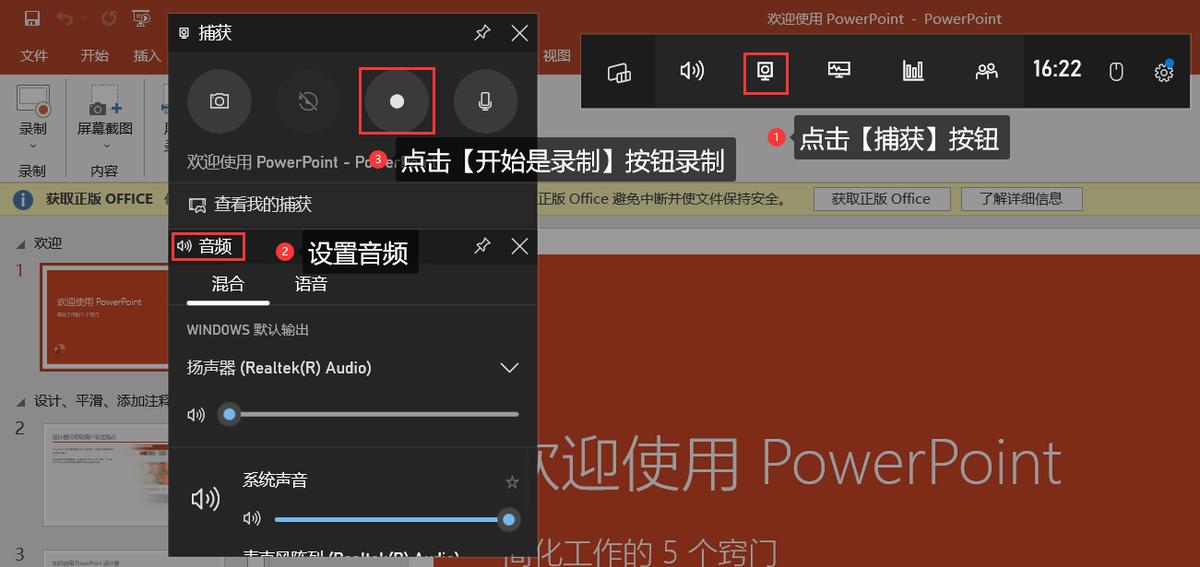
Task: Mute 系统声音 via its small speaker icon
Action: pos(252,519)
